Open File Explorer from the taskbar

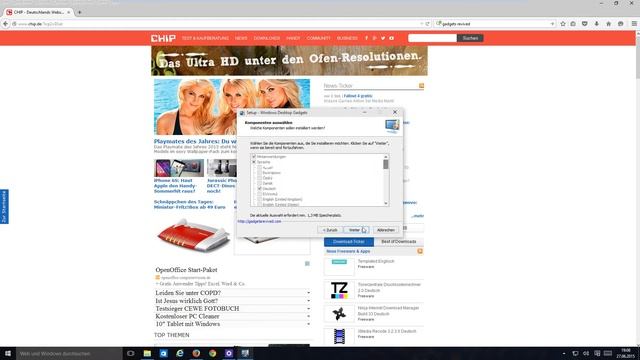coord(147,353)
